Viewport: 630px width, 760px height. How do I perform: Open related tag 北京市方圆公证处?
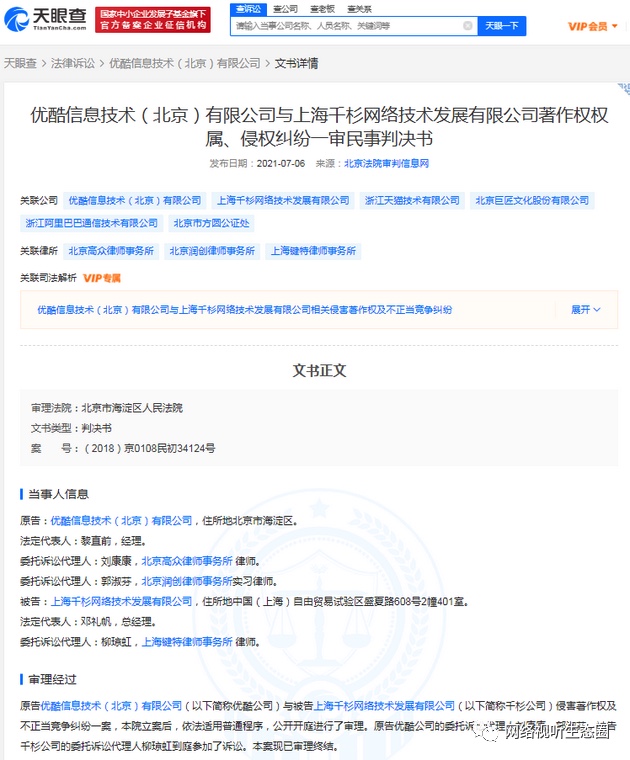coord(211,223)
